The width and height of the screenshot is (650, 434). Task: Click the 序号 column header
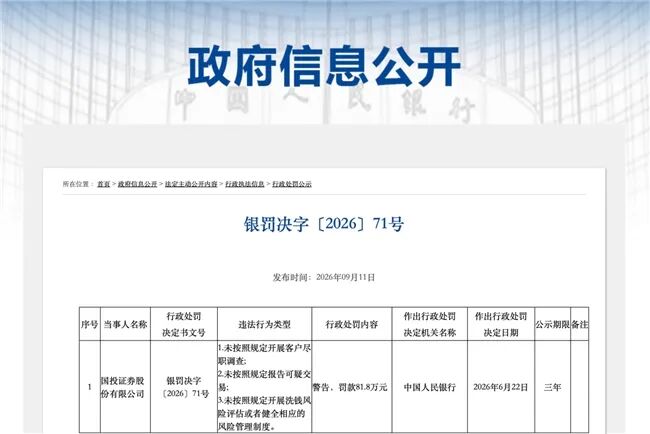click(90, 324)
